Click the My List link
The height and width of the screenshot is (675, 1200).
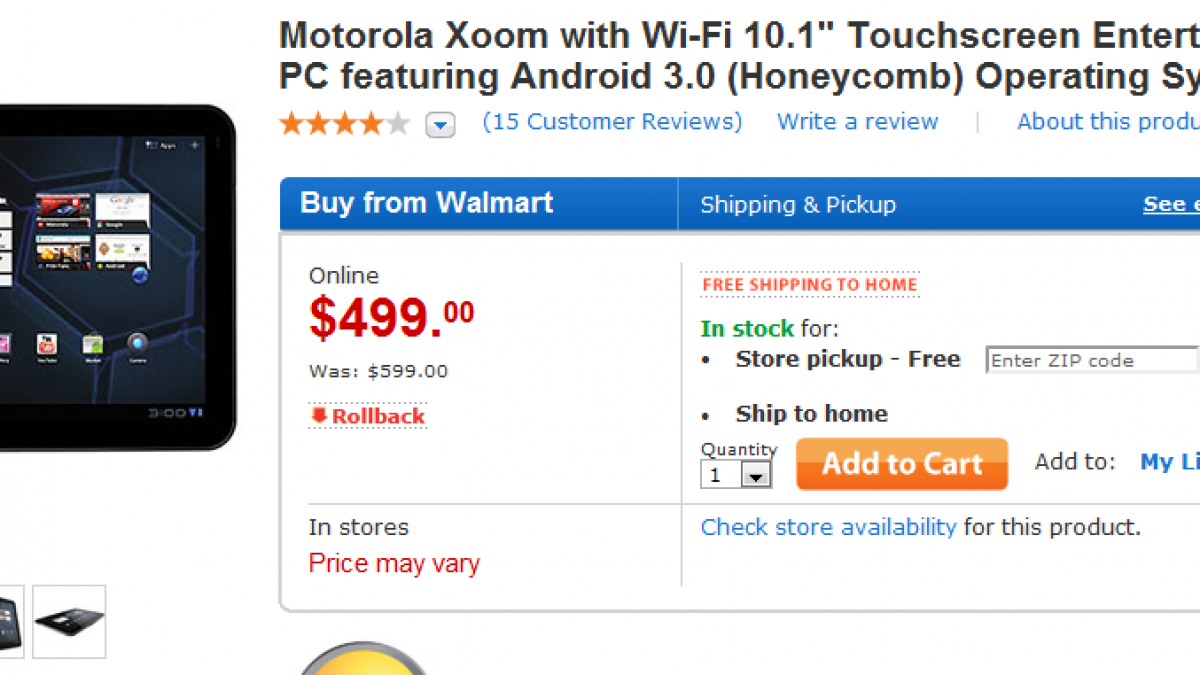click(1170, 462)
